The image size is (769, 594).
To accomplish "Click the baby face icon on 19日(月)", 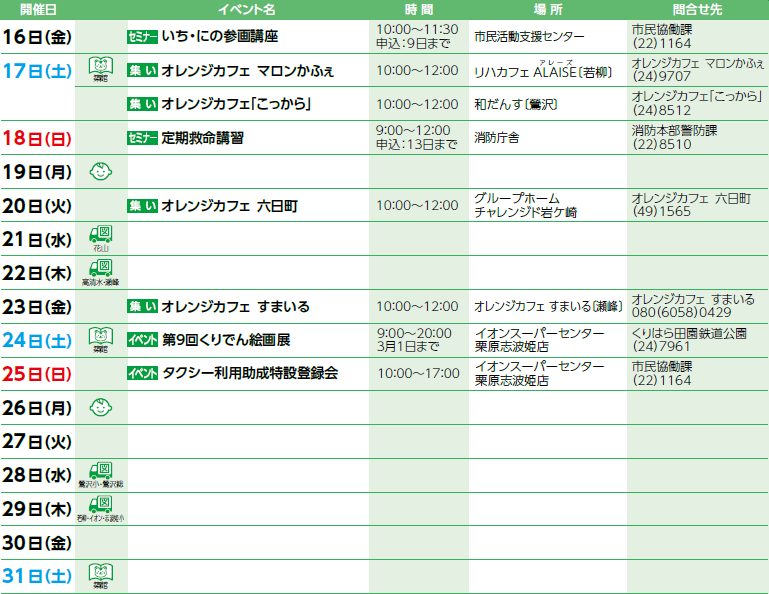I will click(x=101, y=172).
